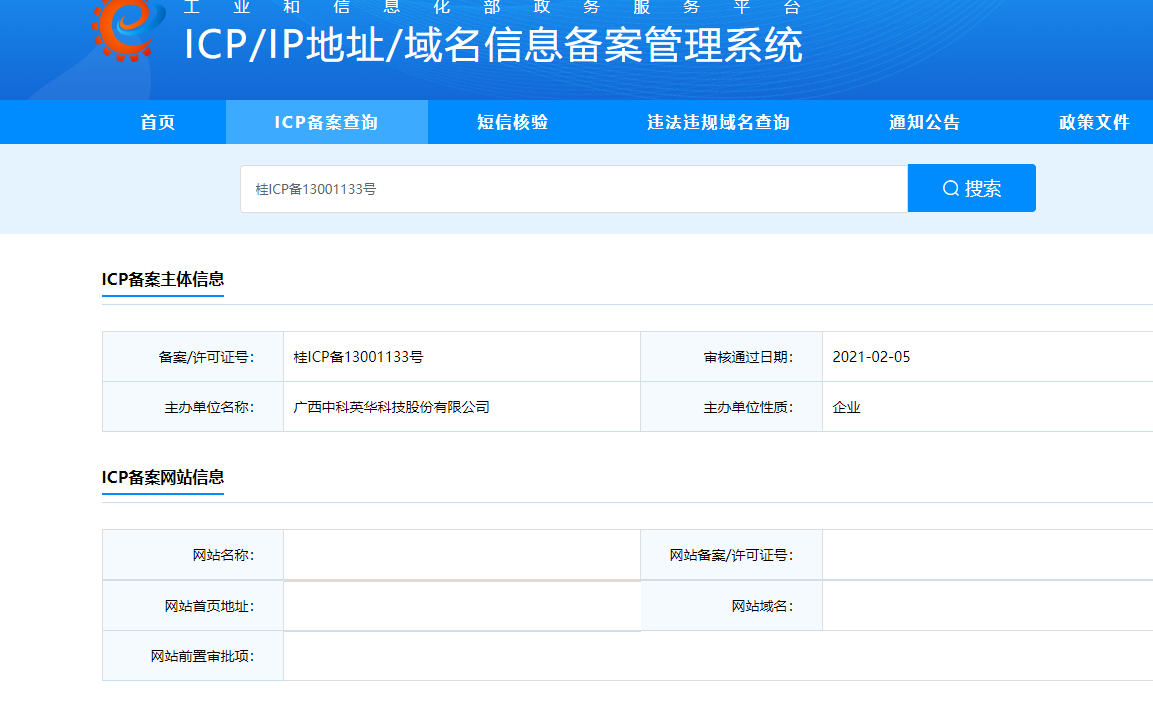The image size is (1153, 719).
Task: Go to the 首页 tab
Action: click(x=158, y=122)
